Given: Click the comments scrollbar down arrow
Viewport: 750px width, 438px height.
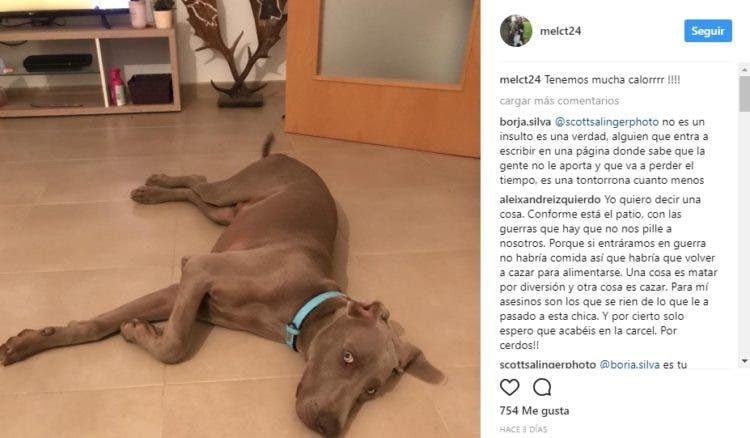Looking at the screenshot, I should (x=744, y=361).
